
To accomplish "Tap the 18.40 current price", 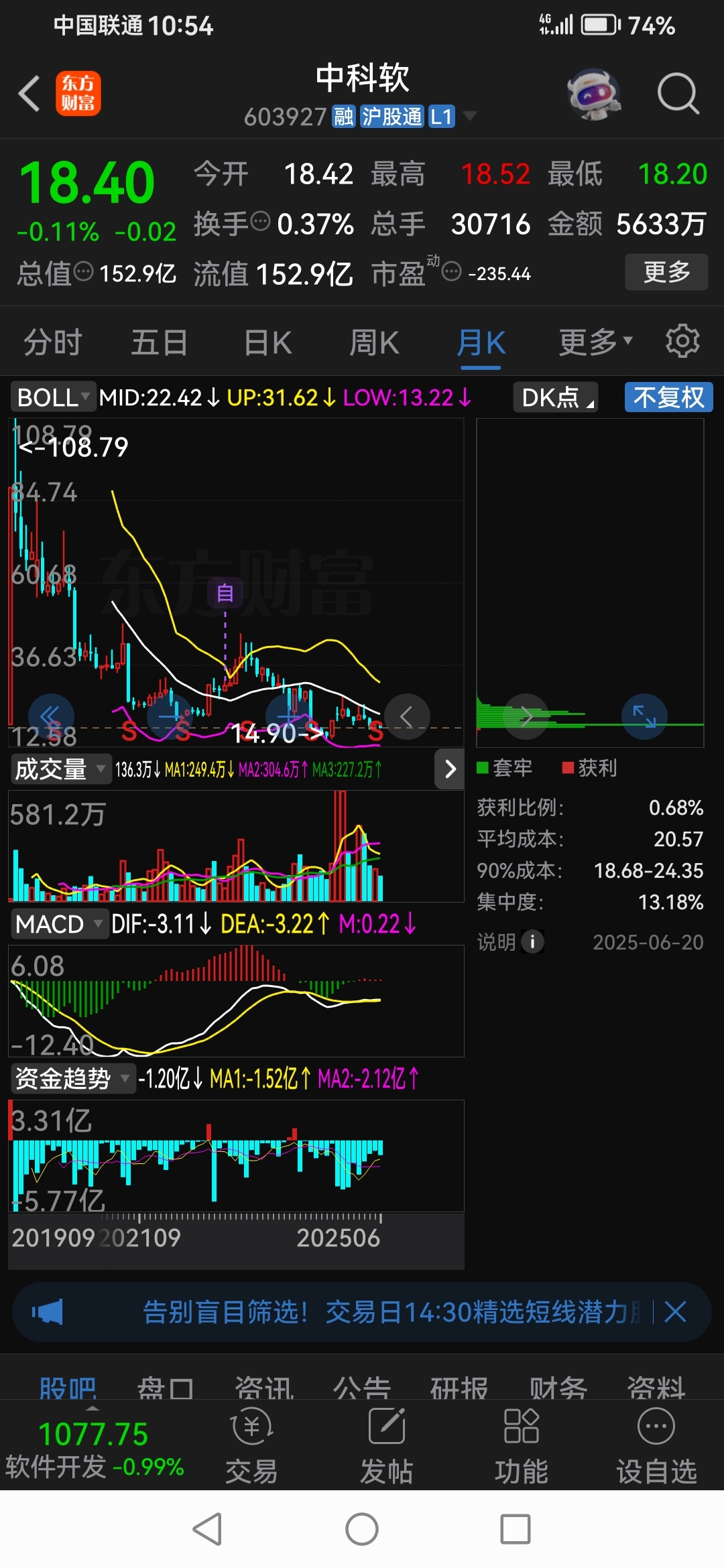I will 87,183.
